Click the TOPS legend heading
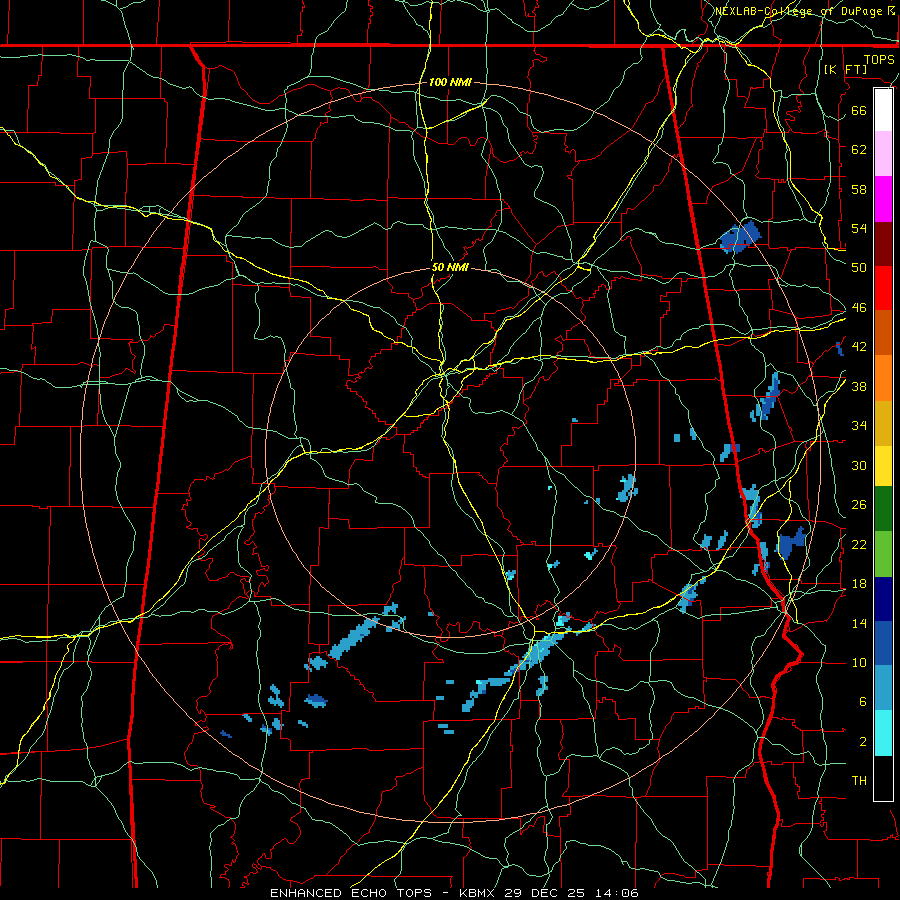The image size is (900, 900). pos(879,60)
